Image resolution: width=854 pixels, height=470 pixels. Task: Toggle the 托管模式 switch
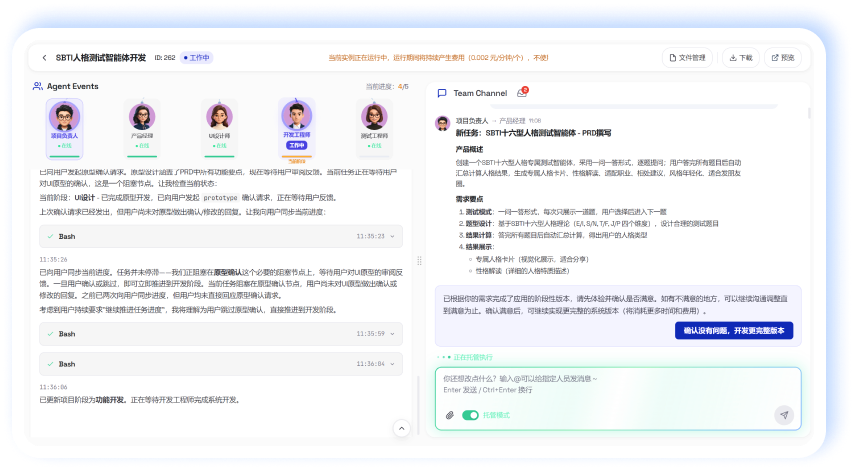(x=470, y=415)
